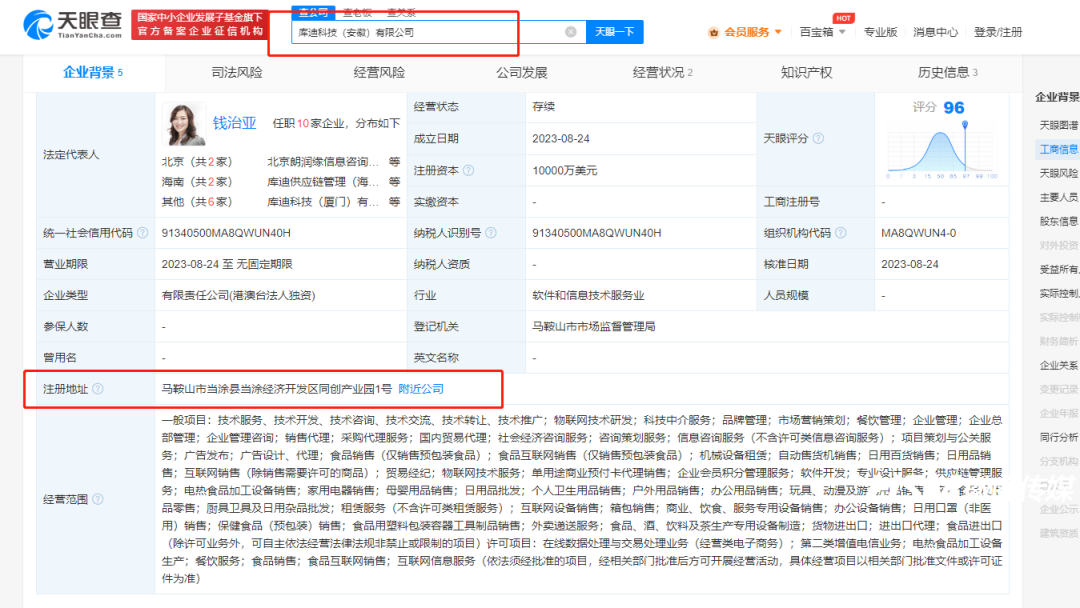Click the 纳税人识别号 value 91340500MA8QWUN40H
Image resolution: width=1080 pixels, height=608 pixels.
[x=596, y=233]
